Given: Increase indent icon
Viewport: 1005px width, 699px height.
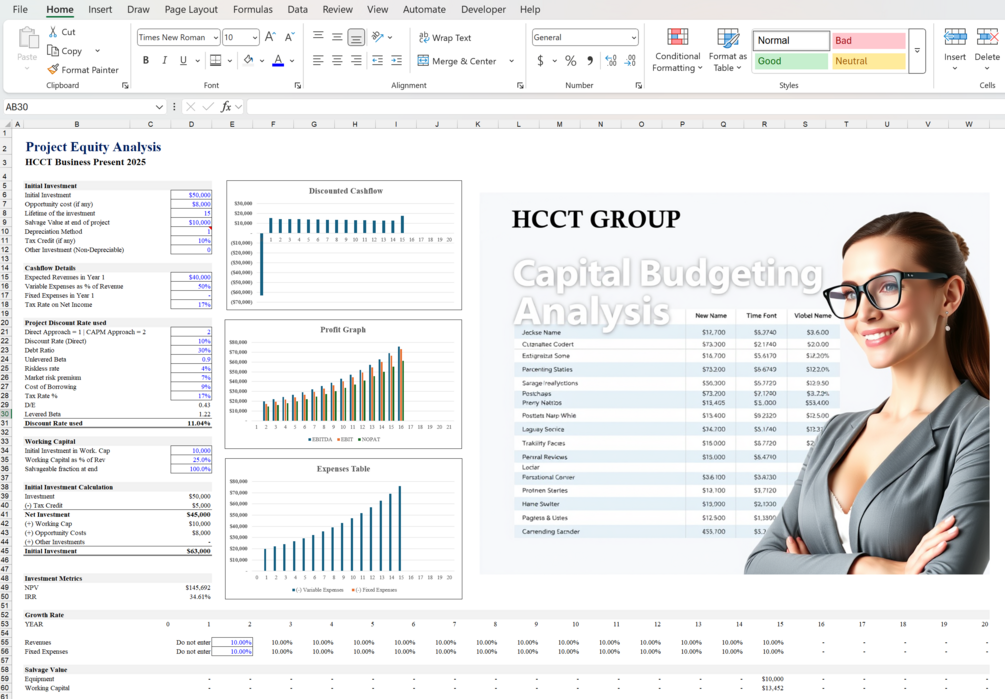Looking at the screenshot, I should [397, 60].
